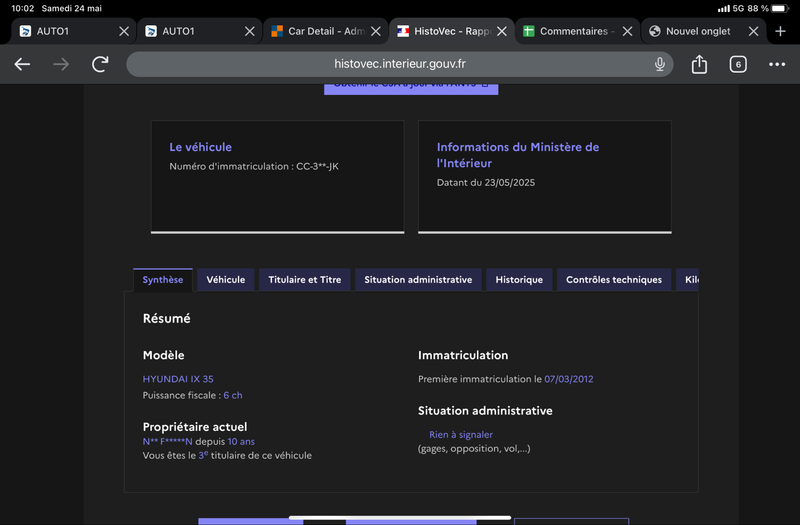800x525 pixels.
Task: Close the Nouvel onglet tab
Action: (754, 31)
